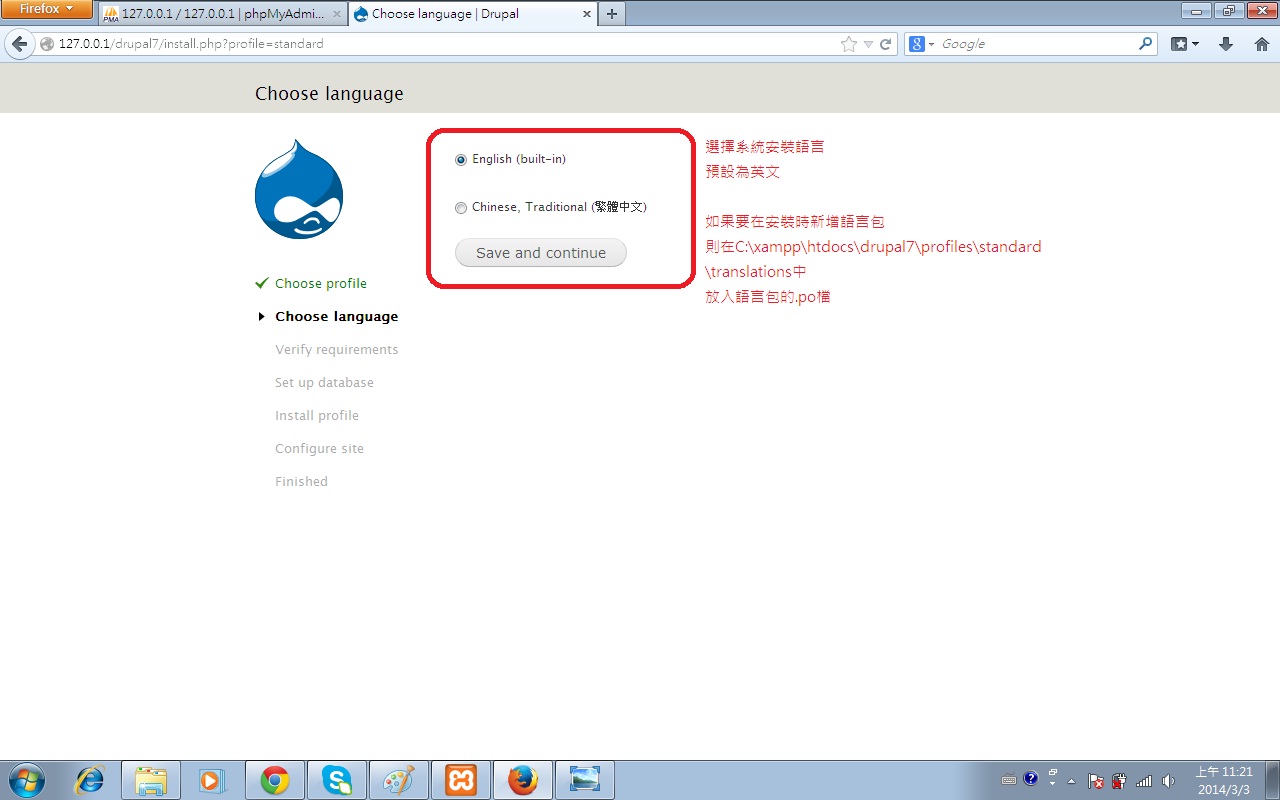The image size is (1280, 800).
Task: Click Install profile step text
Action: 317,416
